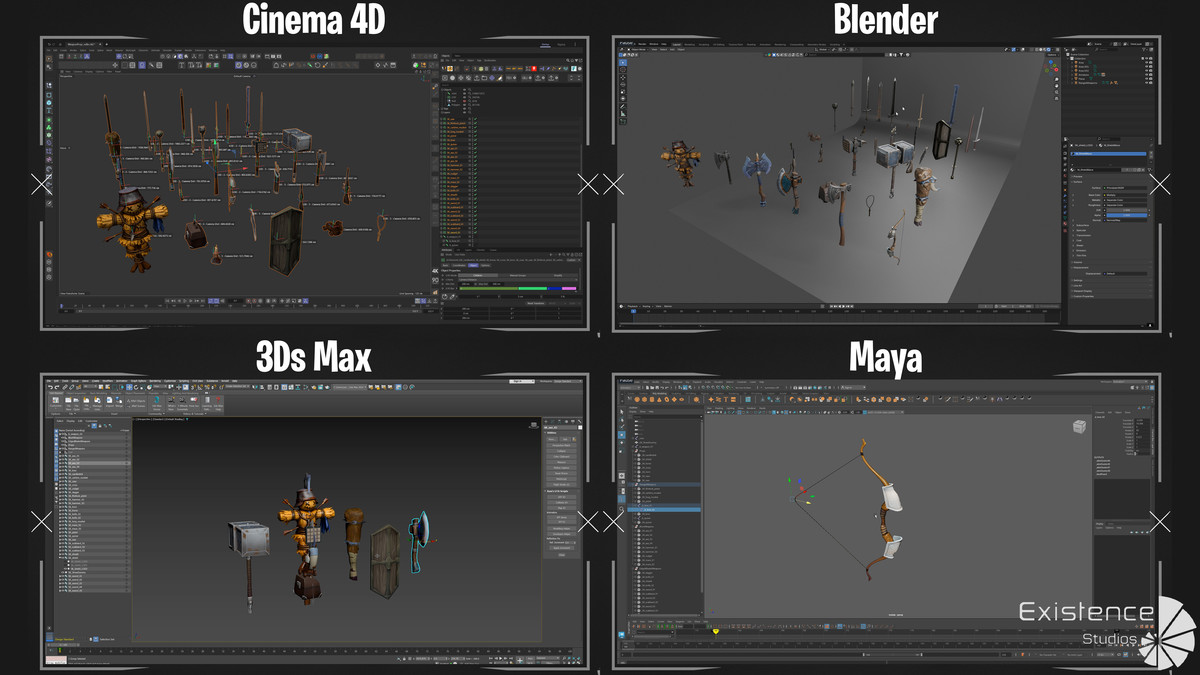Create a polygon sphere from Maya shelf
Screen dimensions: 1200x675
pyautogui.click(x=637, y=399)
